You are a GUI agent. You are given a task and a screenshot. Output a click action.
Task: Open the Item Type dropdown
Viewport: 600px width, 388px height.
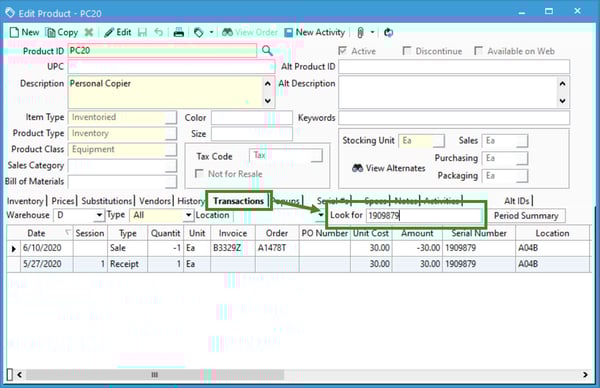171,117
